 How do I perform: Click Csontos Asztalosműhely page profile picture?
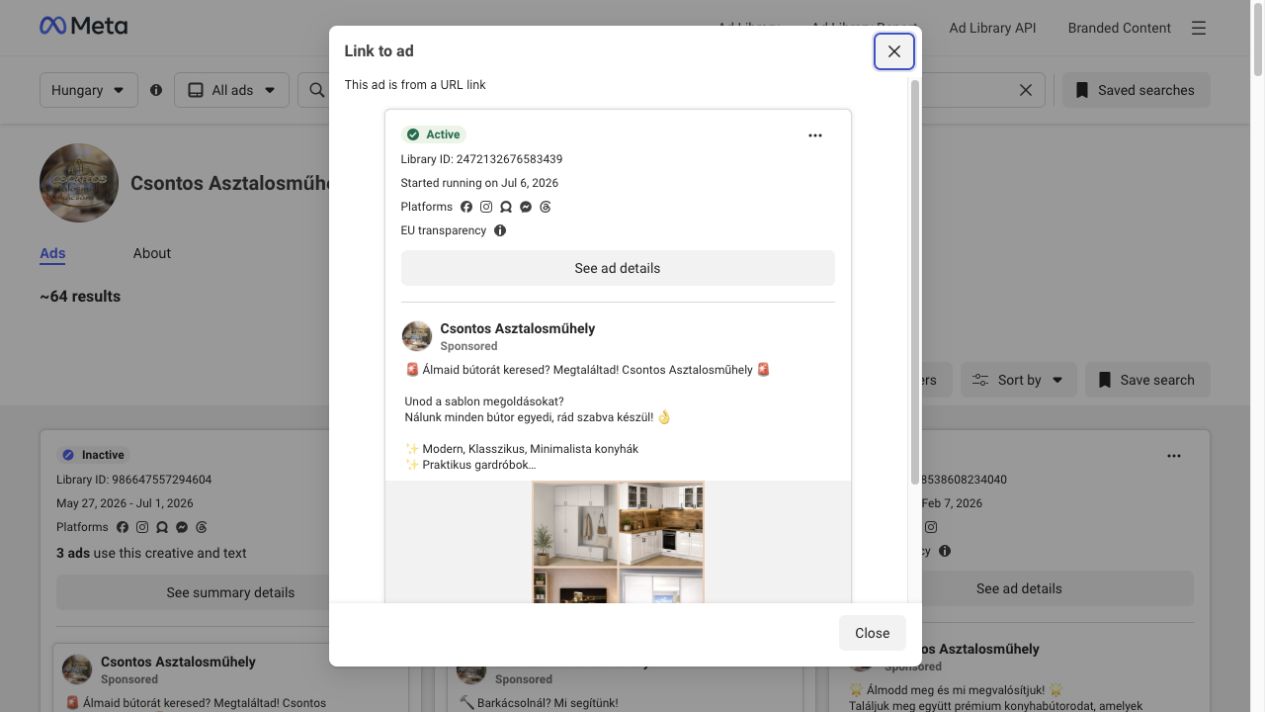[79, 183]
